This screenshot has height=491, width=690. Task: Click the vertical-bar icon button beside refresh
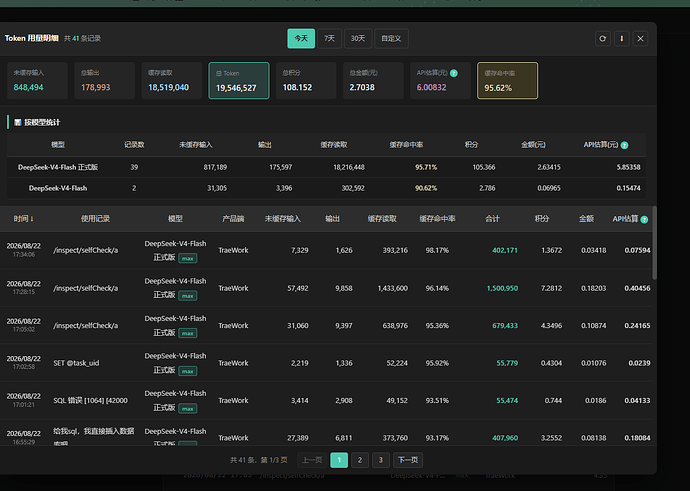click(621, 39)
